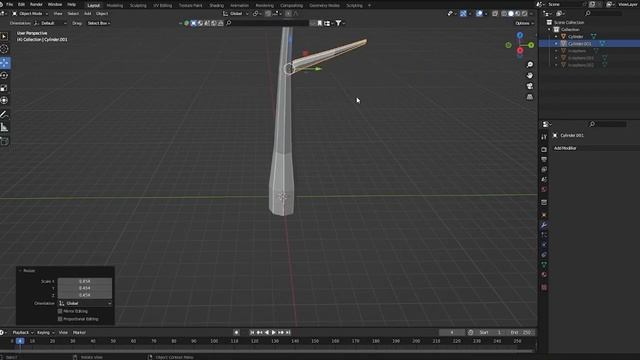This screenshot has height=360, width=640.
Task: Select the Add Cube tool
Action: (4, 142)
